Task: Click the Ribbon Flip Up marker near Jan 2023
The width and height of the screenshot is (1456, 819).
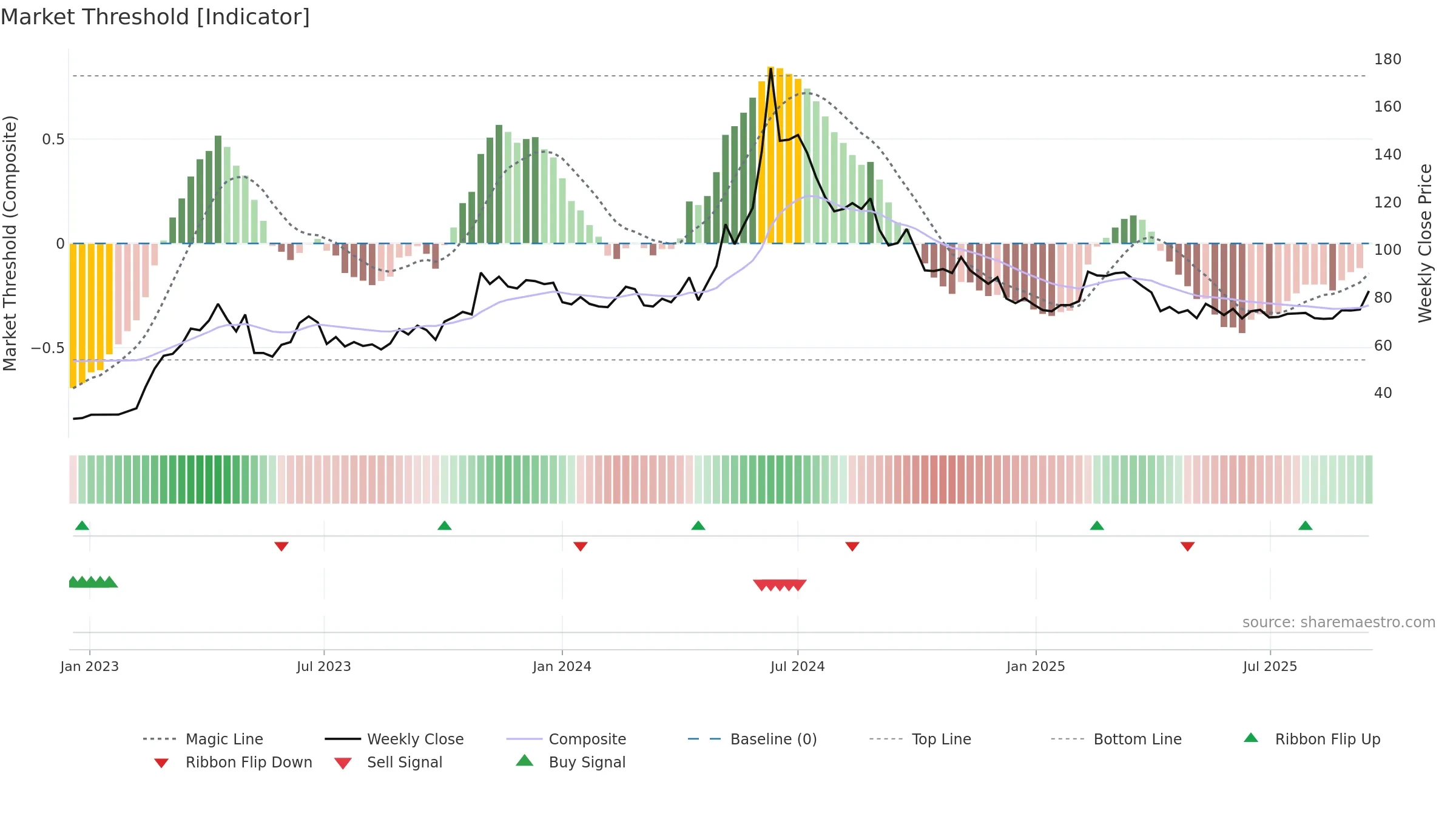Action: [x=82, y=525]
